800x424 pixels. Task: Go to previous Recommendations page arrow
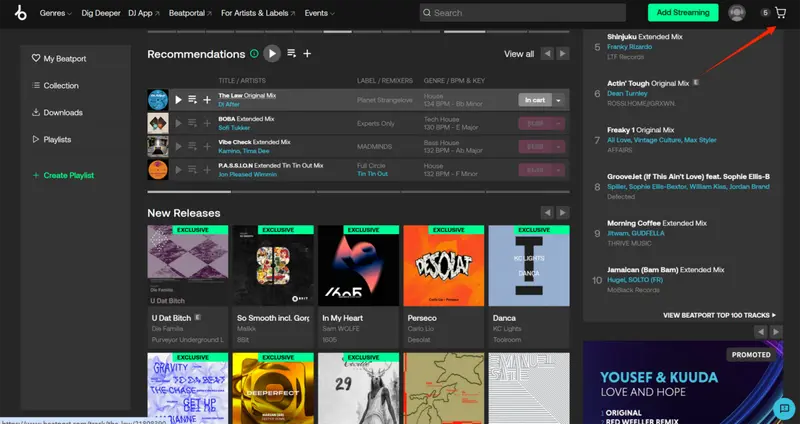pyautogui.click(x=547, y=54)
